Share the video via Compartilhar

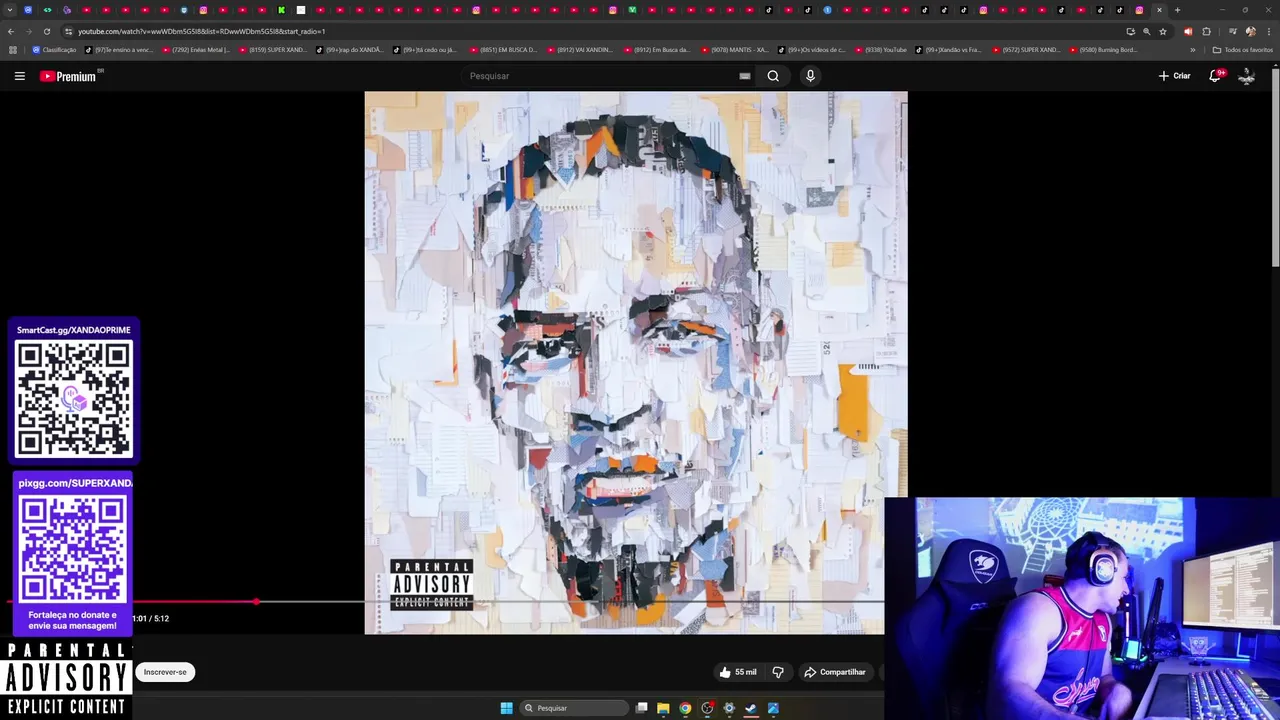click(x=835, y=672)
